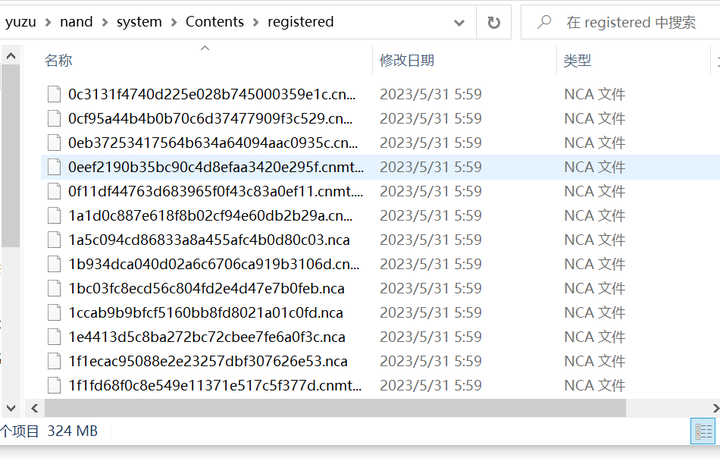This screenshot has width=720, height=461.
Task: Click file icon of 1b934dca040d02a6c6706ca919b3106d
Action: (x=54, y=264)
